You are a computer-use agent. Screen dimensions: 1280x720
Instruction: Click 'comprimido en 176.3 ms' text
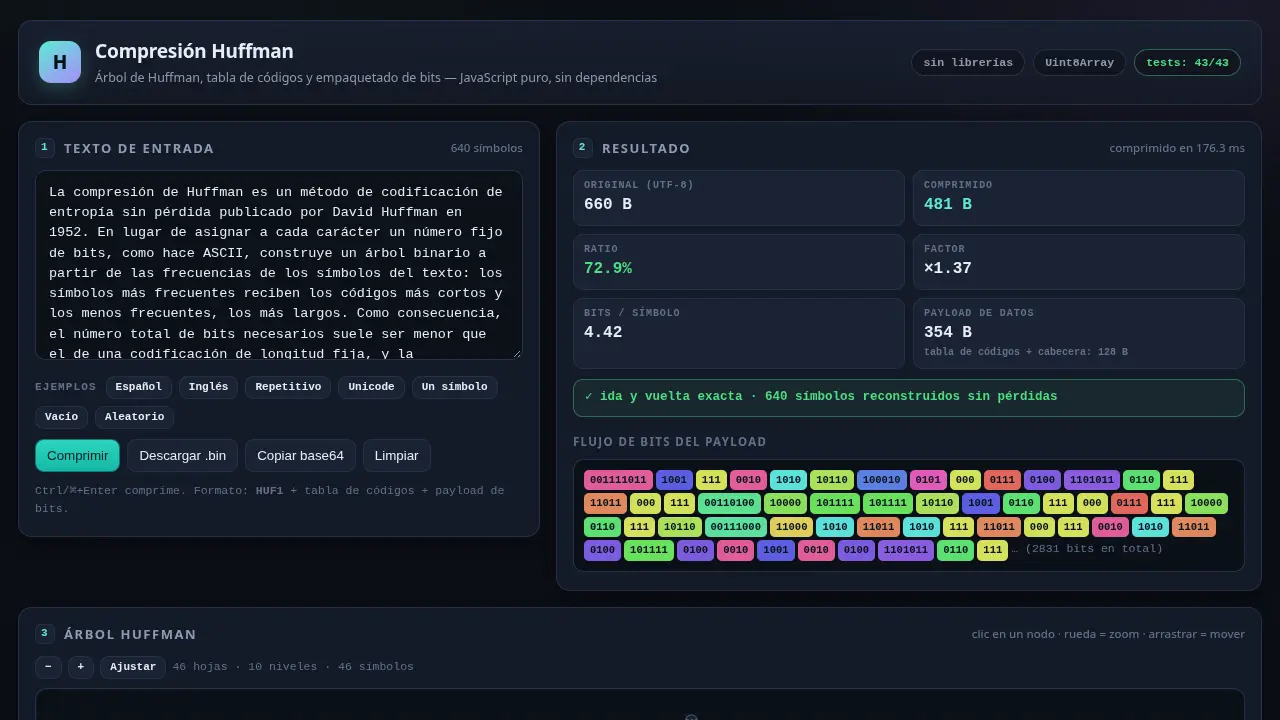point(1177,148)
